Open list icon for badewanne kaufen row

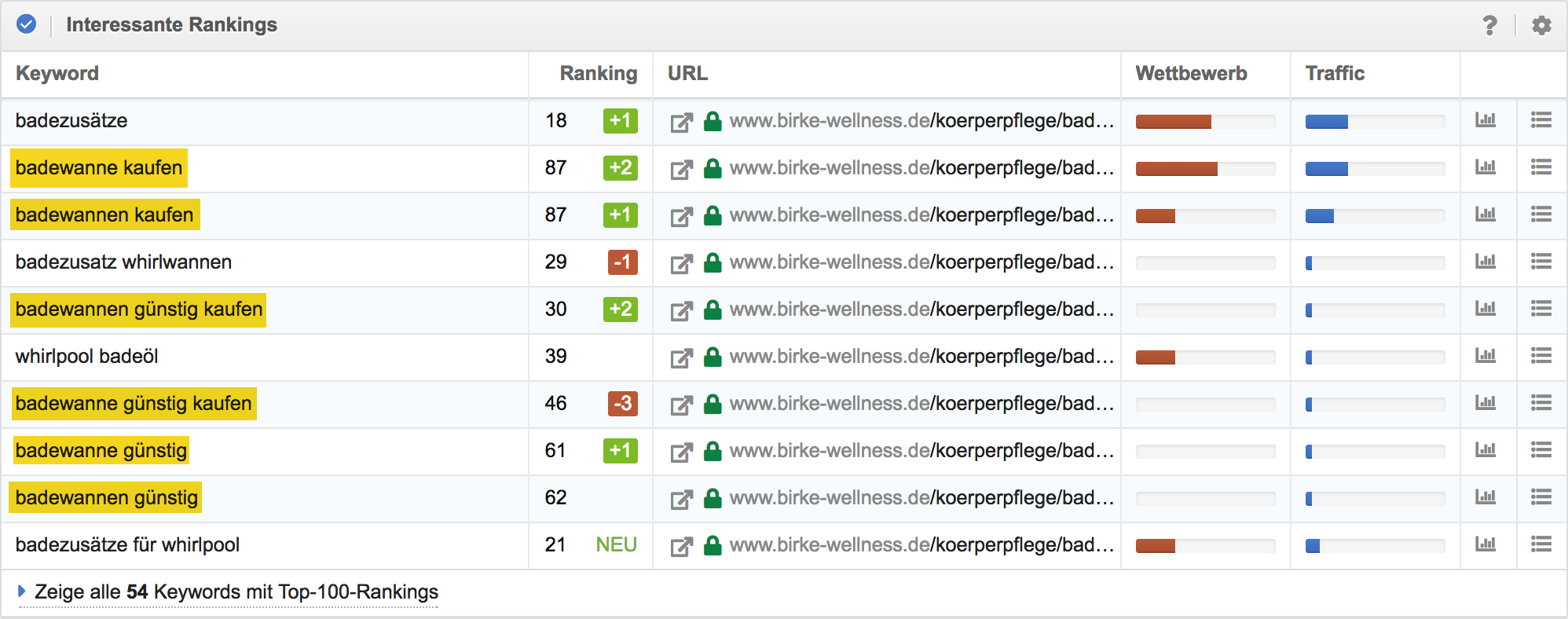click(x=1541, y=167)
